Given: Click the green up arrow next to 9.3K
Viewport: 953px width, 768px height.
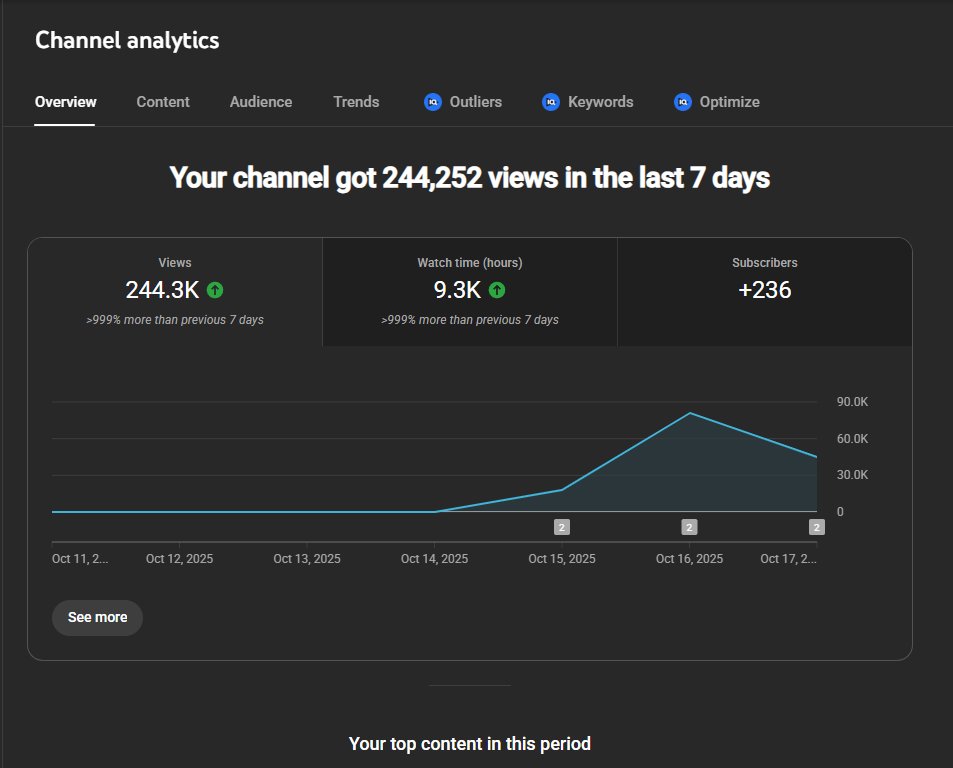Looking at the screenshot, I should click(x=498, y=290).
